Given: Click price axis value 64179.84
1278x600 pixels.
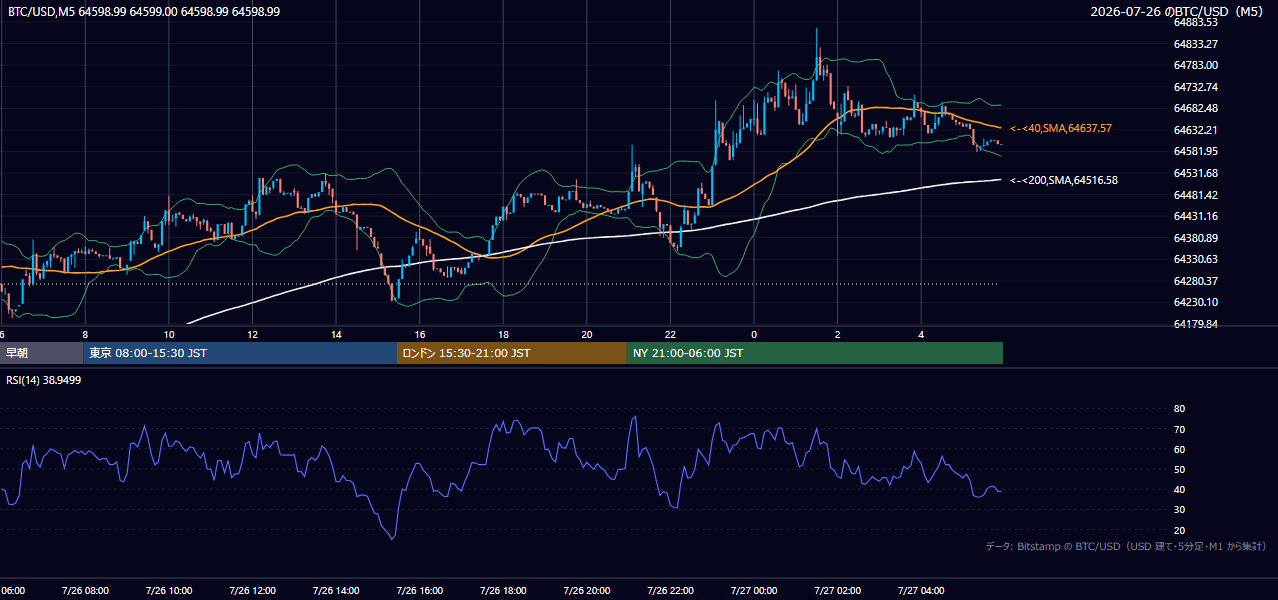Looking at the screenshot, I should click(x=1195, y=324).
